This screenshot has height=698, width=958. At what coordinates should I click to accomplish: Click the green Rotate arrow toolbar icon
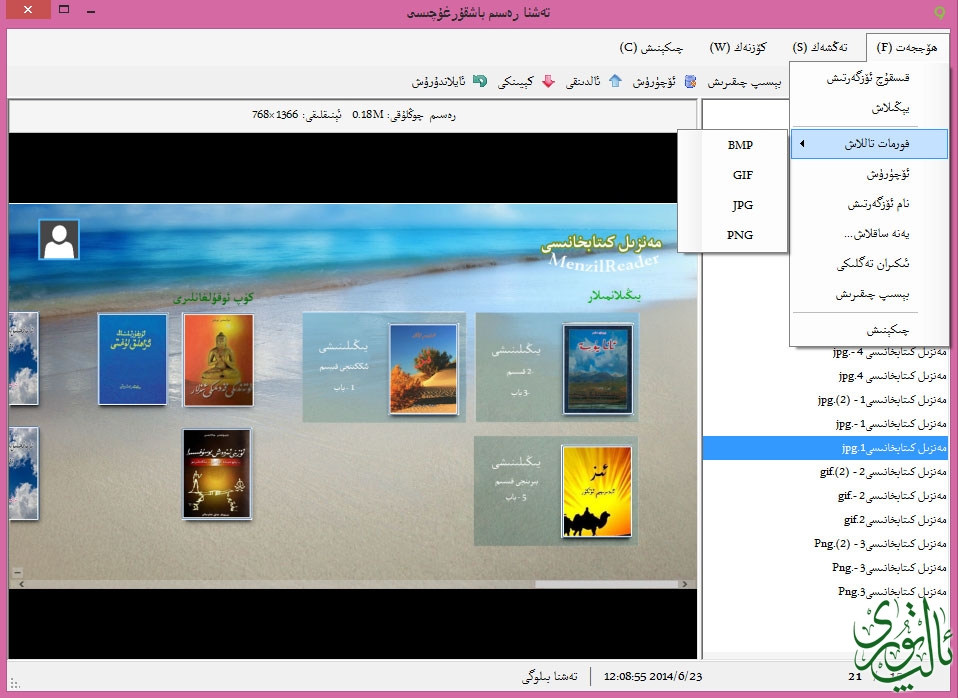[x=480, y=82]
